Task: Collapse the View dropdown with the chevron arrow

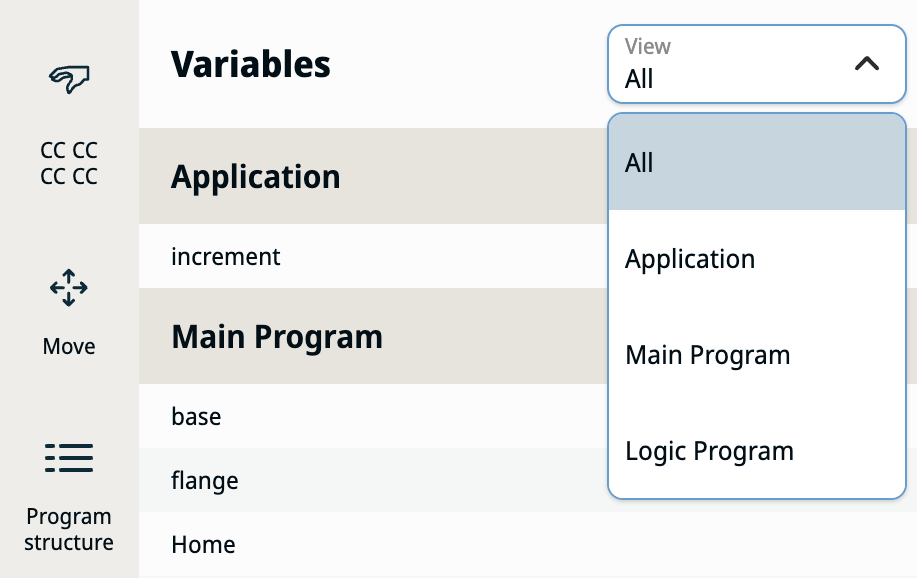Action: [x=867, y=63]
